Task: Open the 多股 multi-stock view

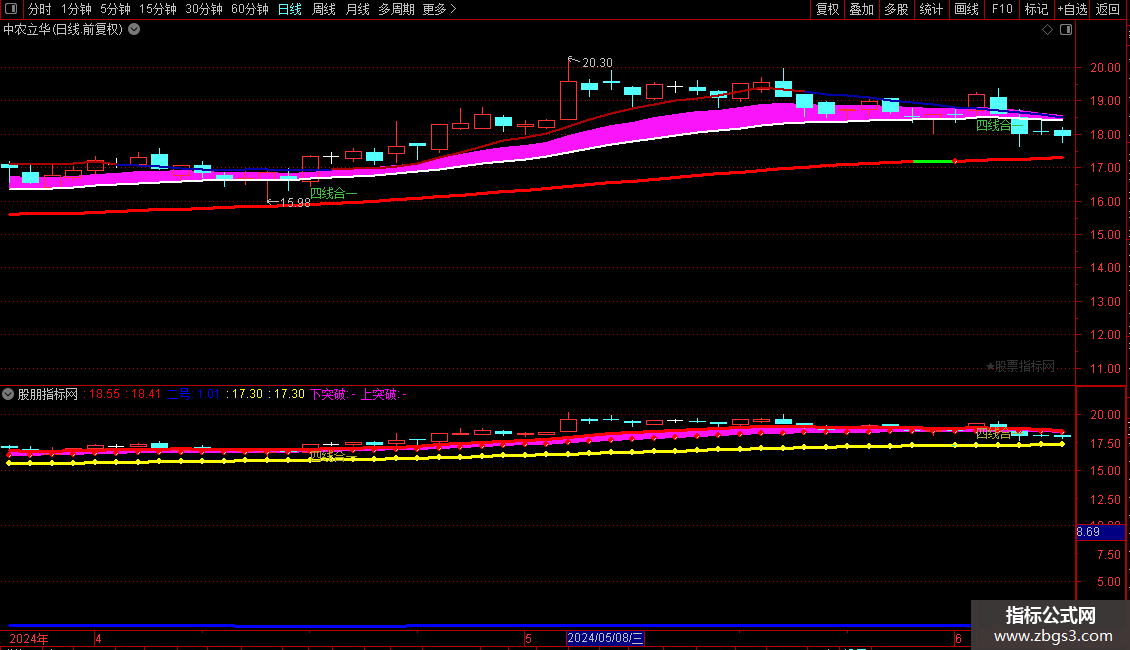Action: pyautogui.click(x=896, y=9)
